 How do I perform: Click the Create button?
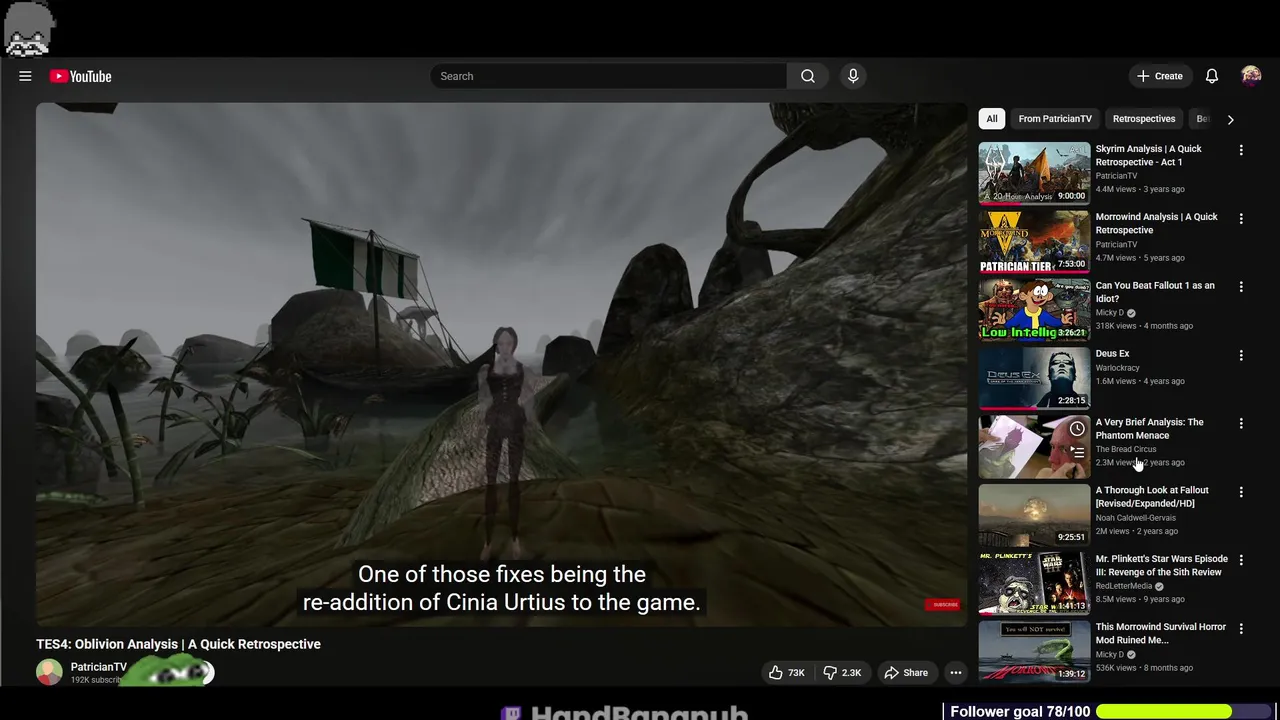1159,76
